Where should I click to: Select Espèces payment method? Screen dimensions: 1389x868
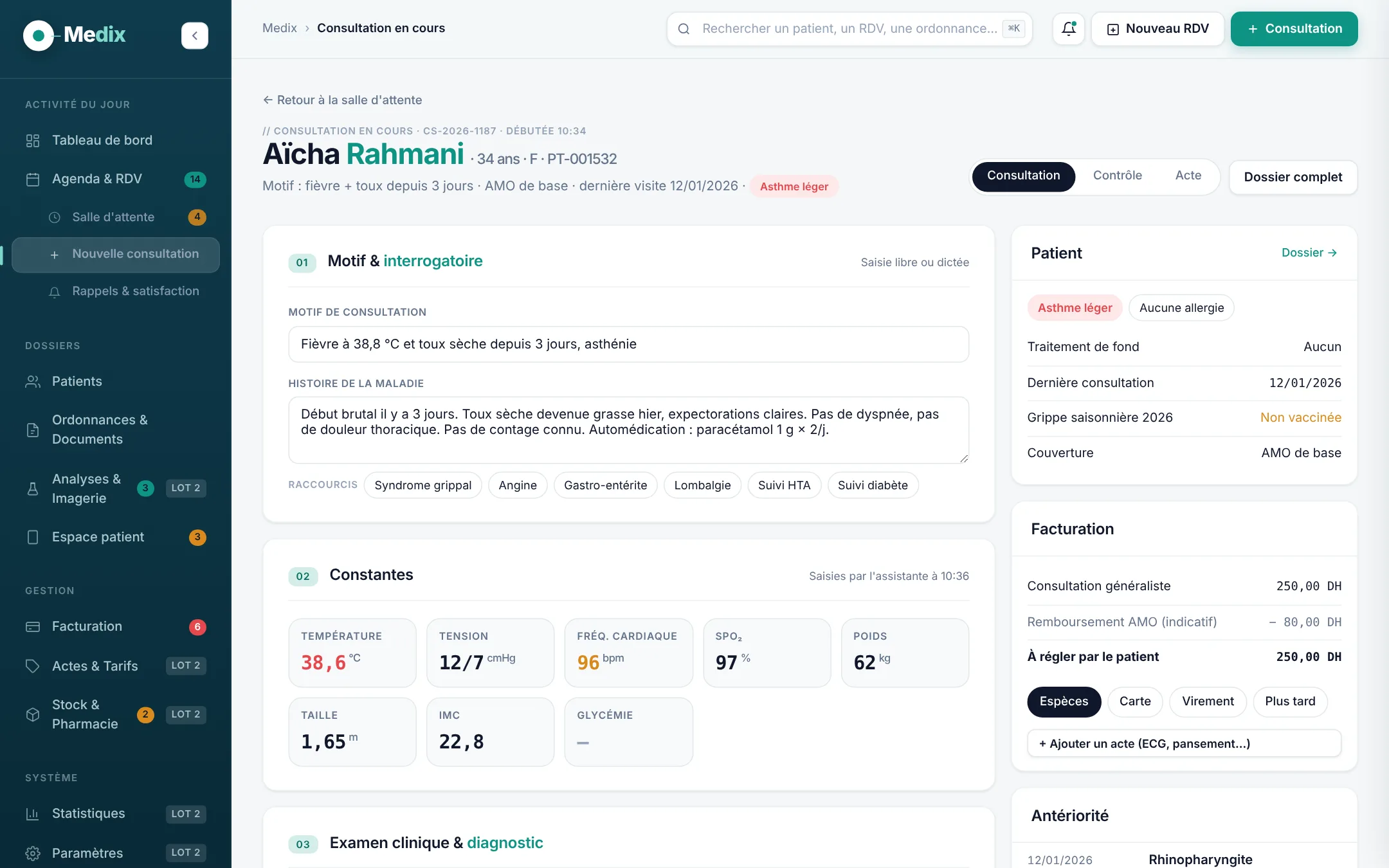[x=1064, y=701]
